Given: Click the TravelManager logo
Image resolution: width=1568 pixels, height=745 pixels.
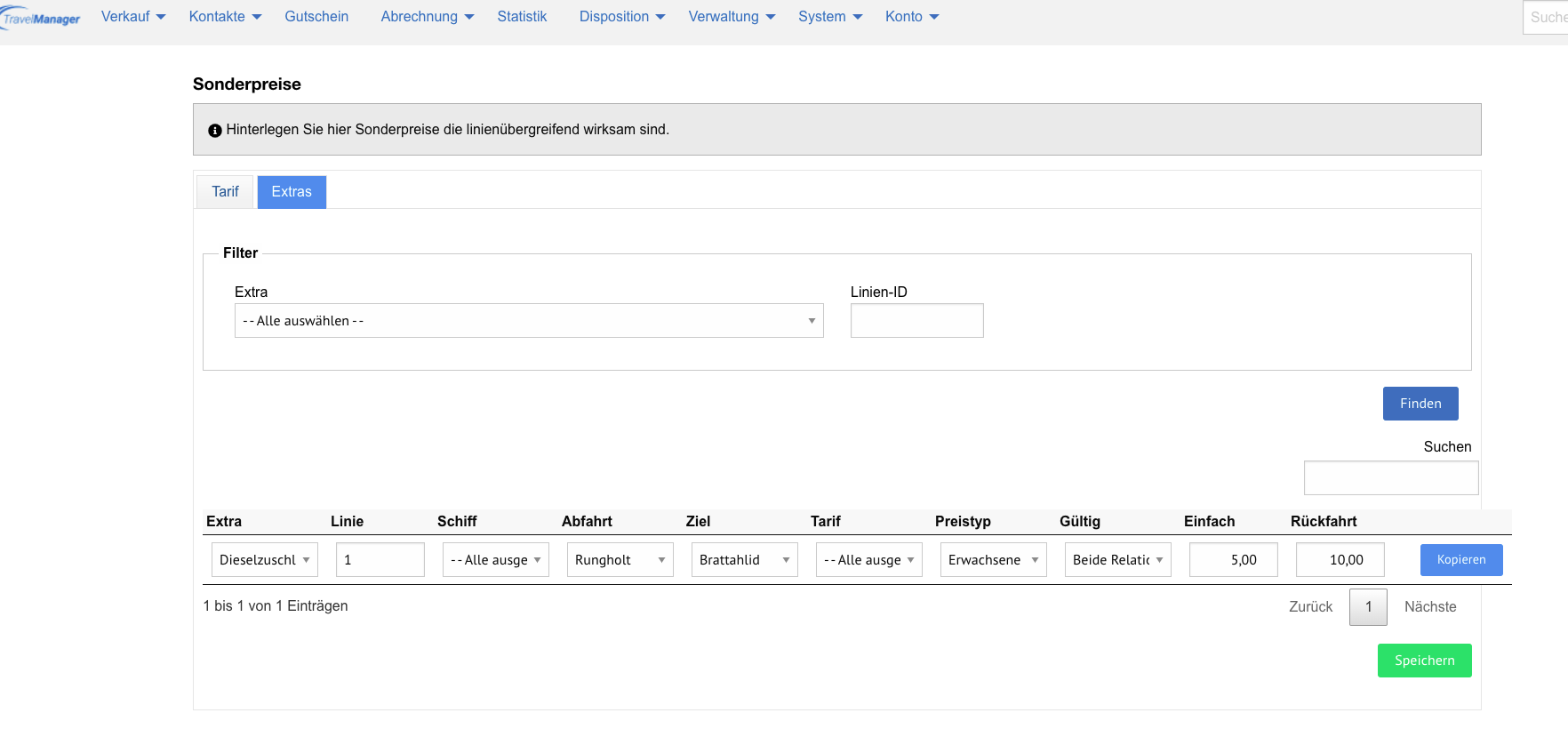Looking at the screenshot, I should click(40, 18).
